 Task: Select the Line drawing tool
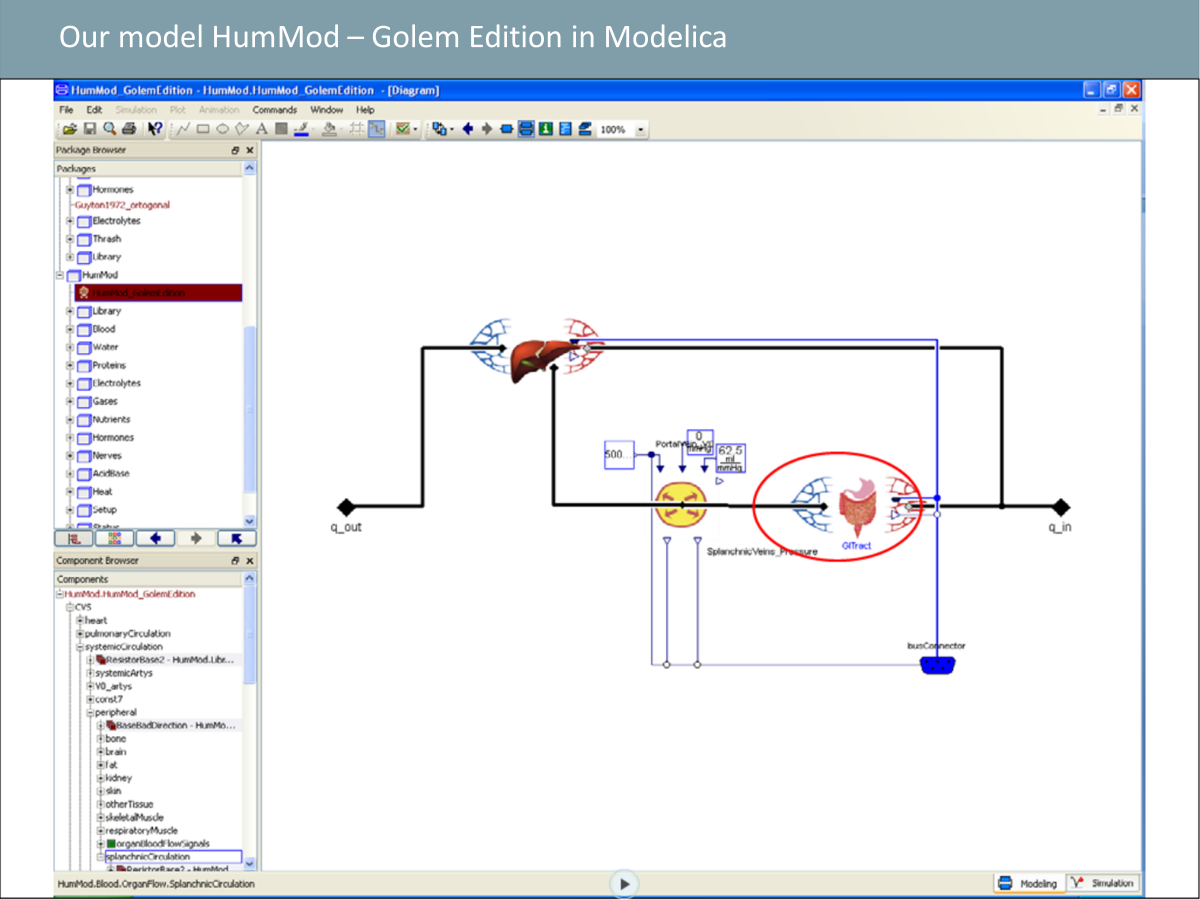[x=184, y=129]
